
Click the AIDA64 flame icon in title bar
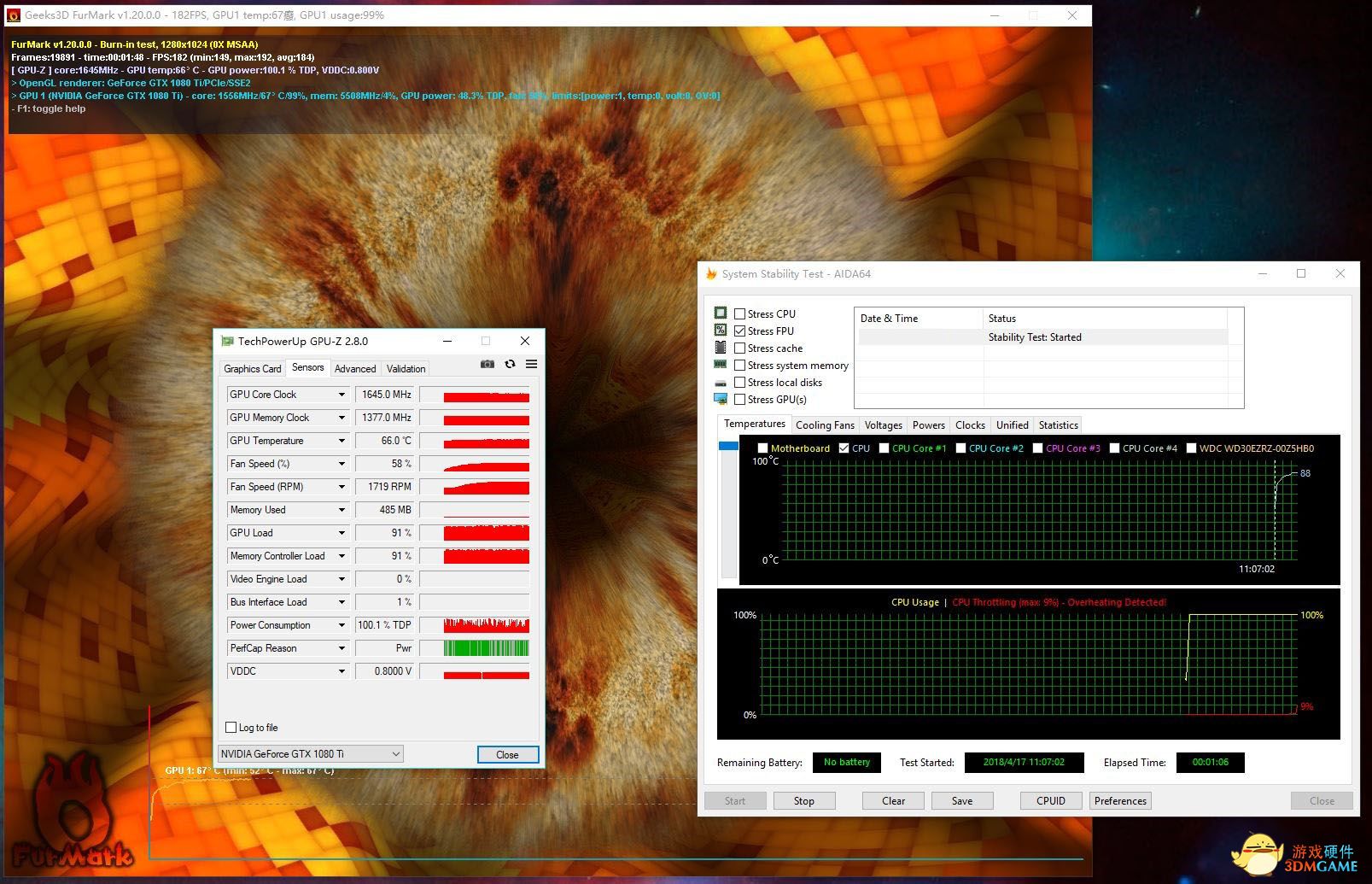point(711,273)
